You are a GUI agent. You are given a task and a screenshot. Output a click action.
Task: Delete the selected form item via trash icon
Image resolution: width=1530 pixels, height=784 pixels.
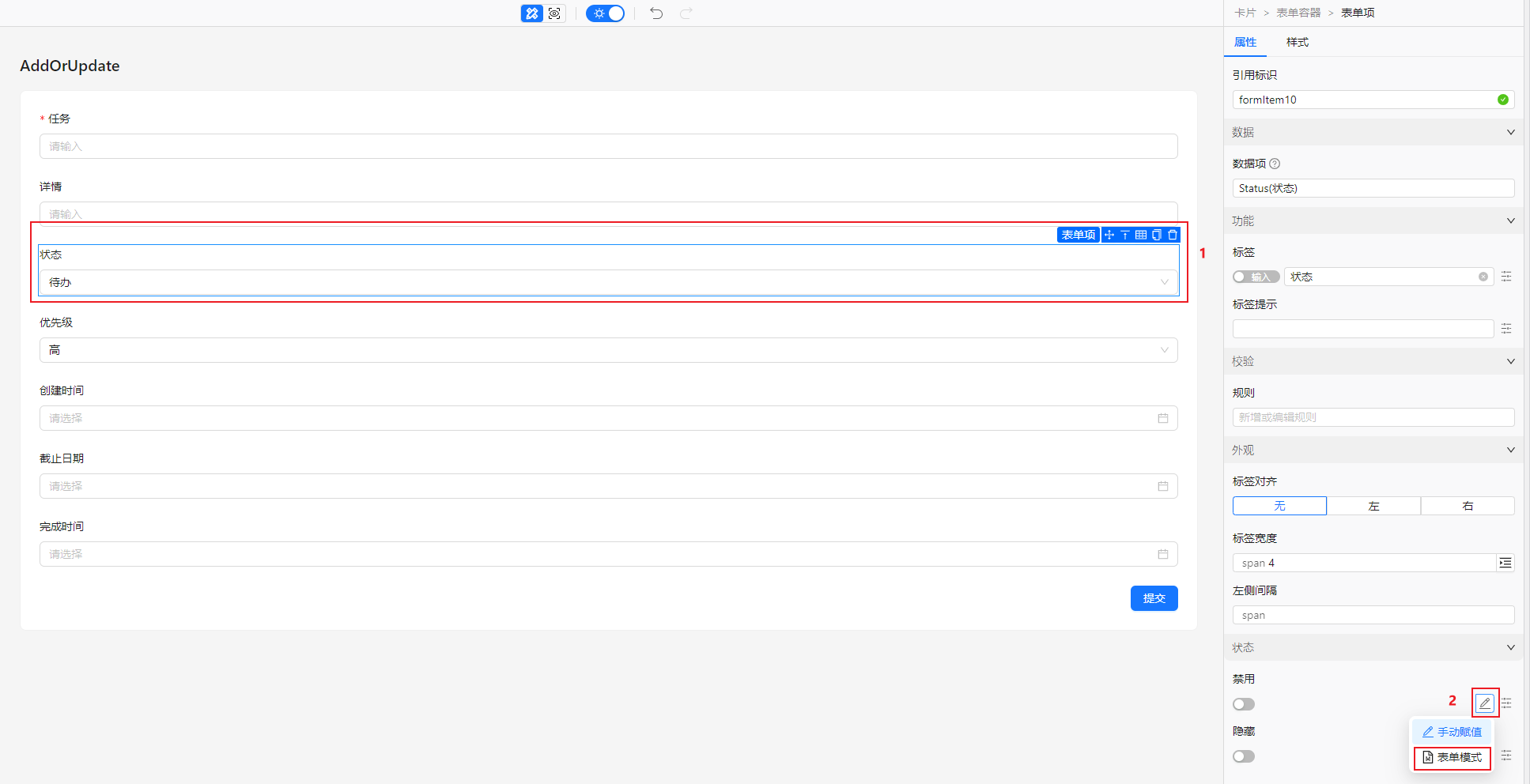click(1173, 235)
